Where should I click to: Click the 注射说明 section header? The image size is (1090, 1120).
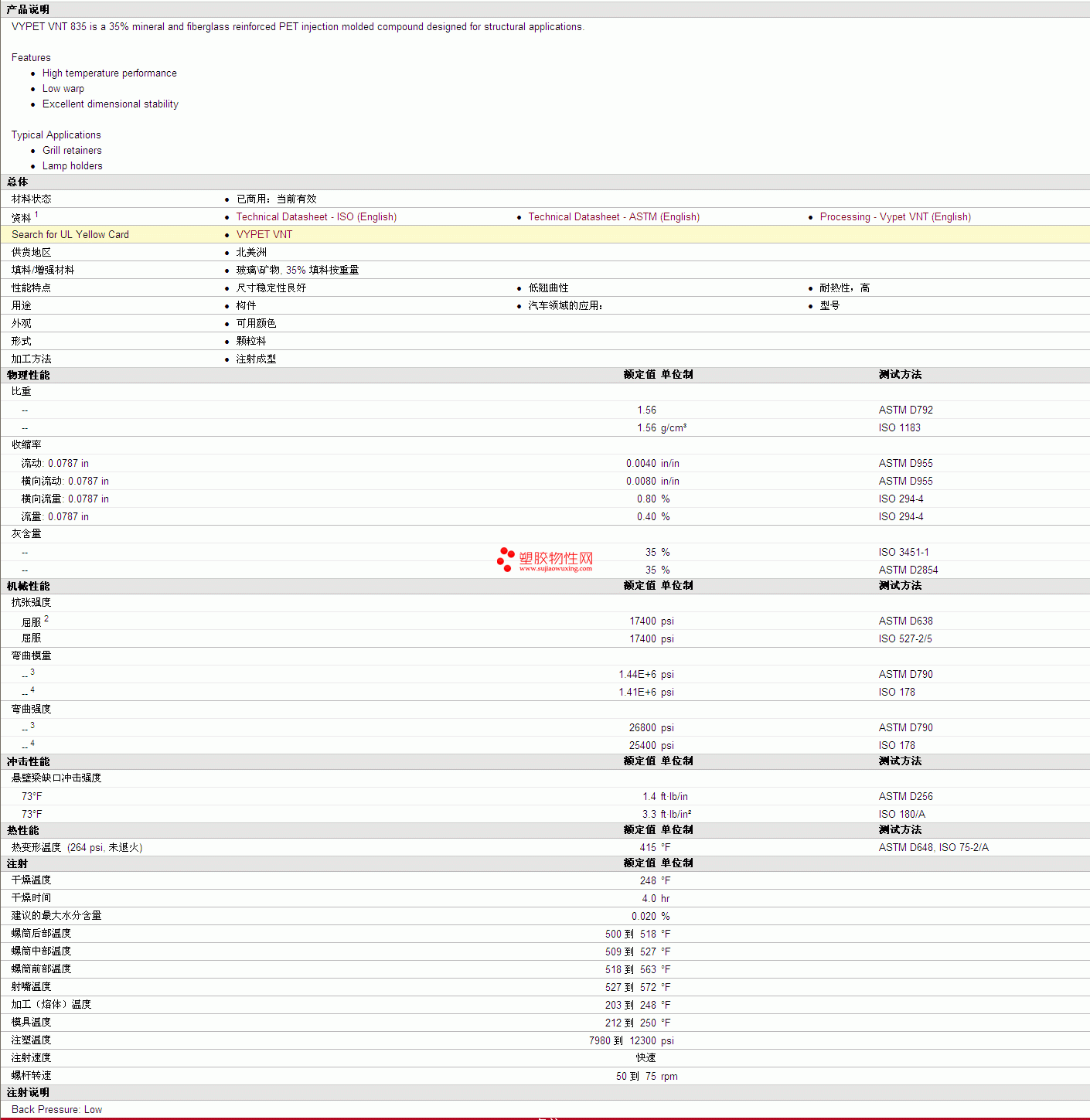pyautogui.click(x=28, y=1092)
